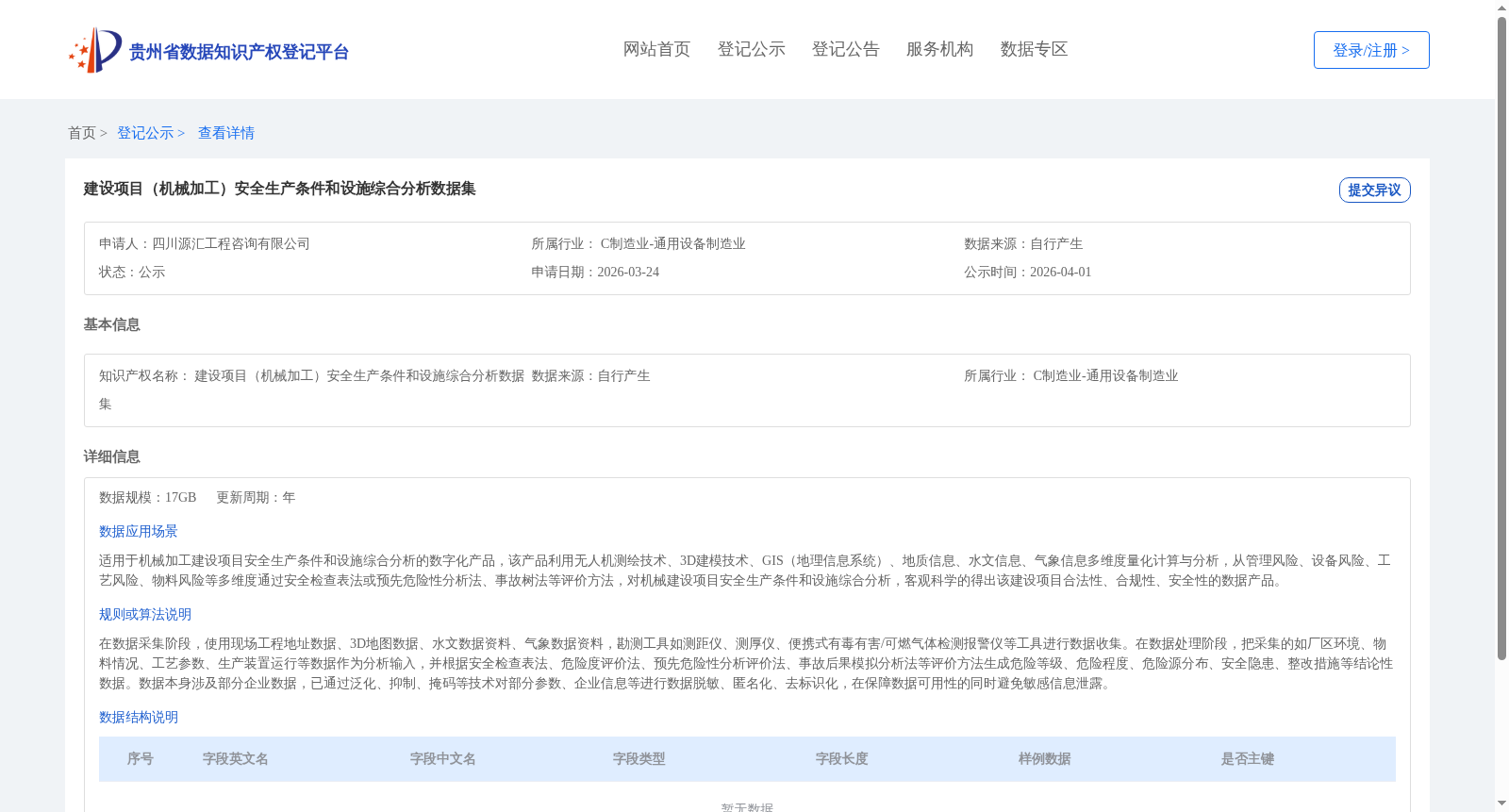
Task: Click the vertical scrollbar thumb
Action: tap(1501, 338)
